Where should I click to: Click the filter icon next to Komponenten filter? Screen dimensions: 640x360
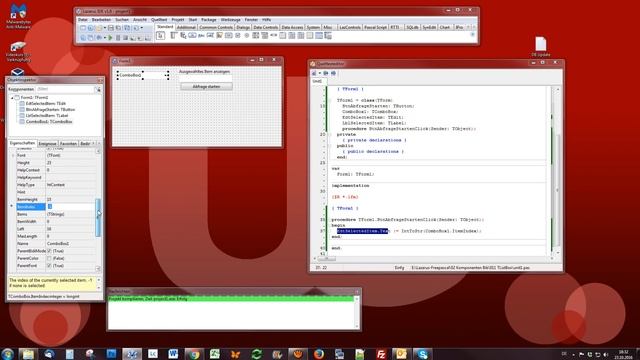[x=98, y=89]
